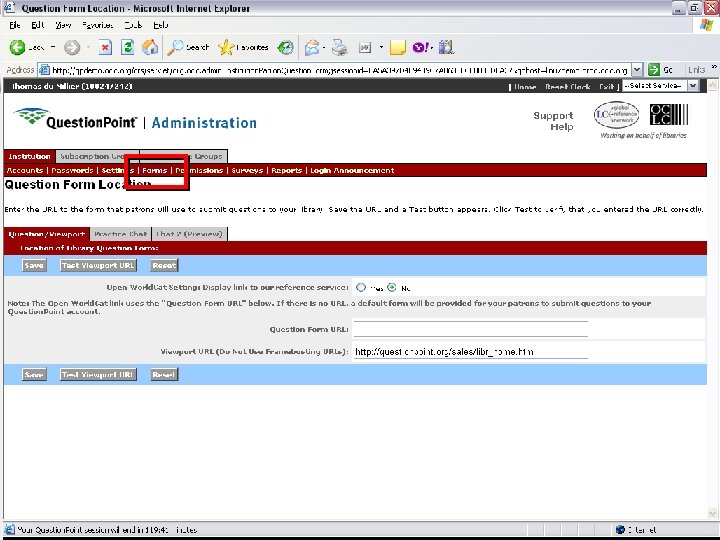The width and height of the screenshot is (720, 540).
Task: Click the red Stop icon
Action: tap(106, 47)
